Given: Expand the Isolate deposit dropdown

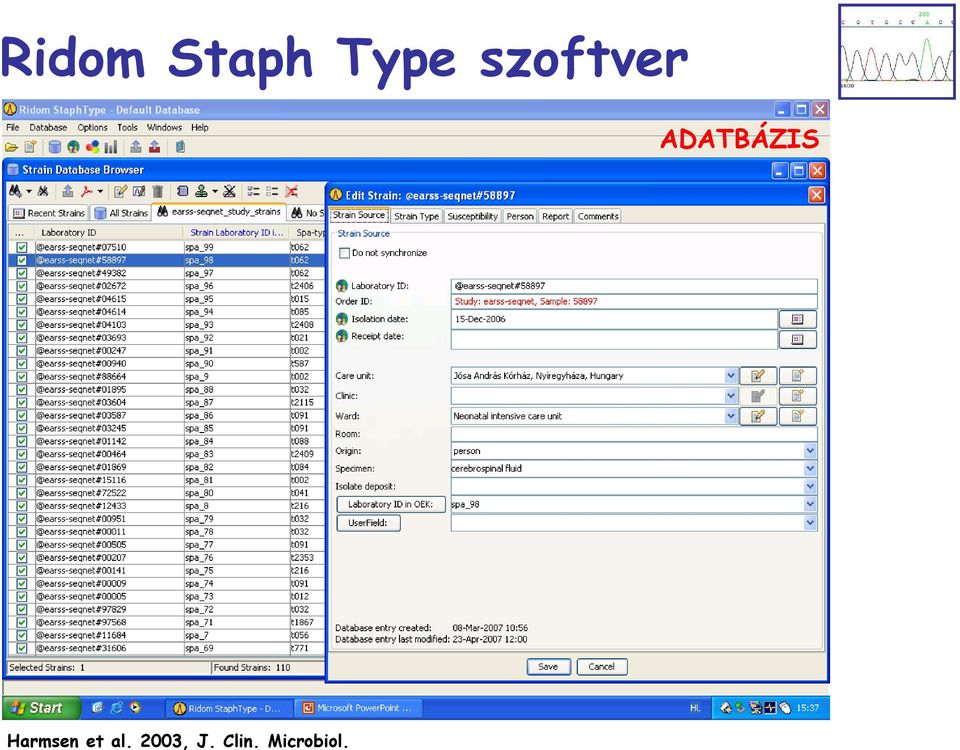Looking at the screenshot, I should [x=810, y=487].
